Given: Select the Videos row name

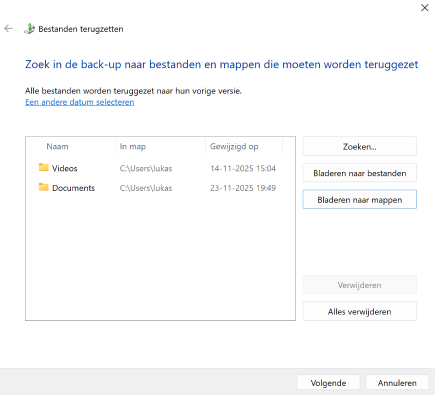Looking at the screenshot, I should coord(65,168).
